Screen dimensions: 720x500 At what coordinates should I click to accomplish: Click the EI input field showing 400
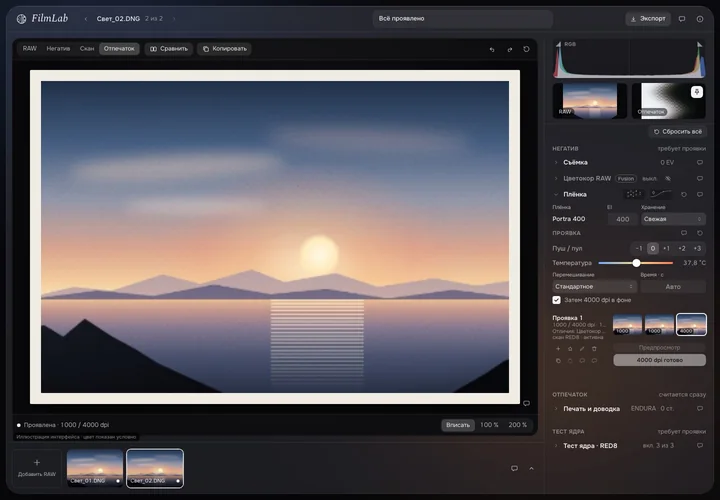(x=622, y=219)
